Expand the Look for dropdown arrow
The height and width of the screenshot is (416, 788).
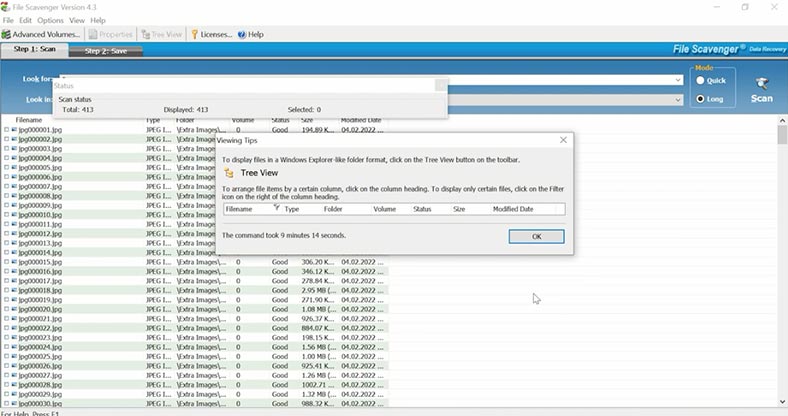(x=678, y=80)
